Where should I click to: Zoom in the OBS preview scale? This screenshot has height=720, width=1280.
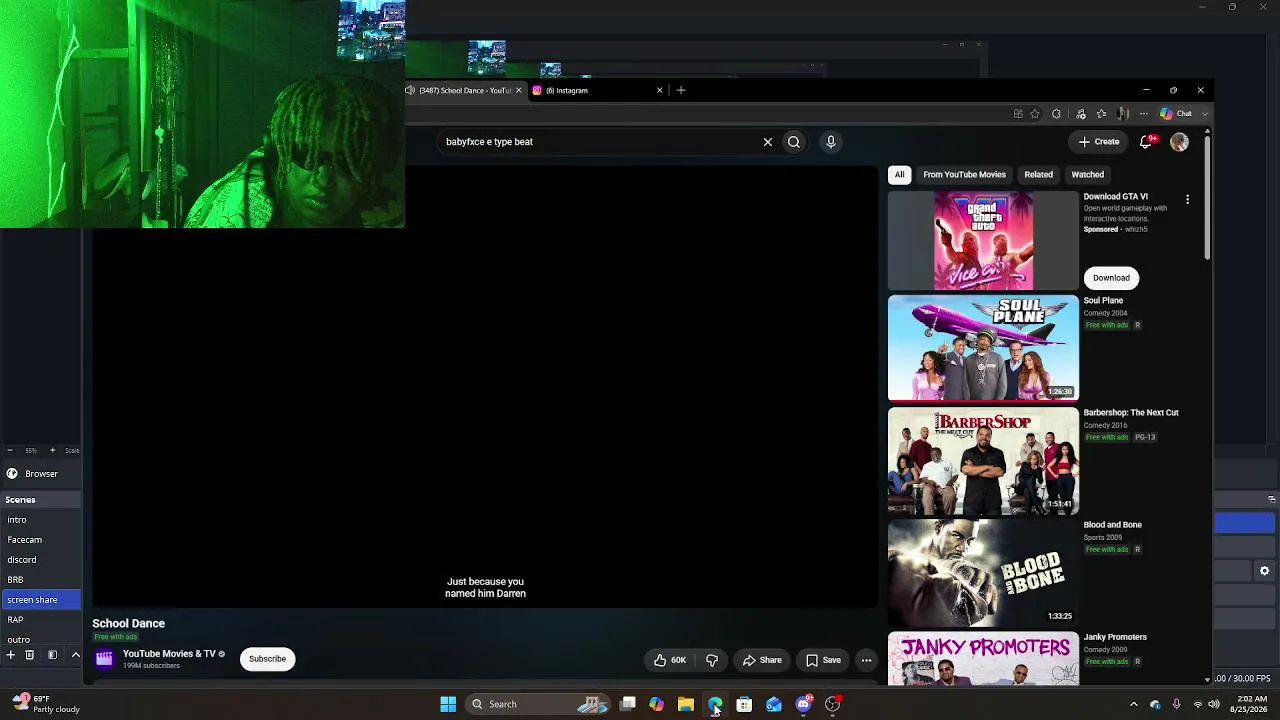tap(53, 450)
